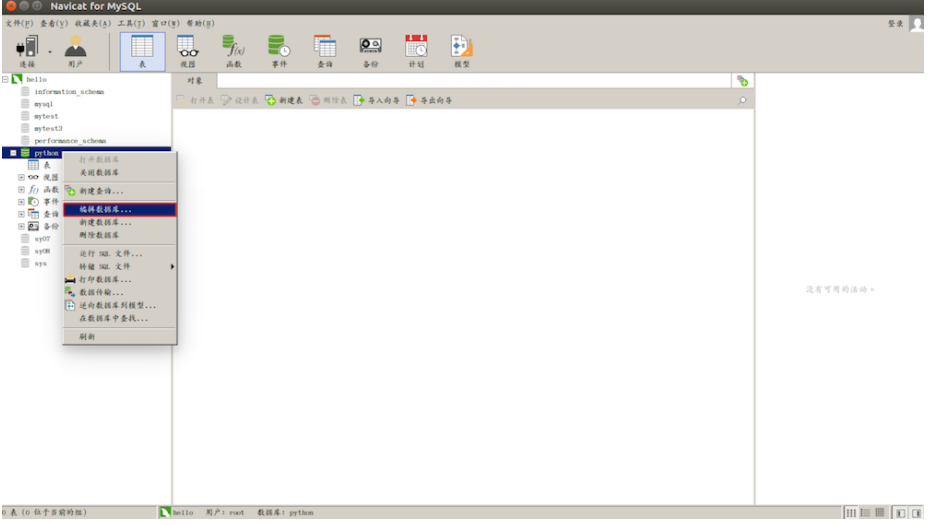The image size is (932, 525).
Task: Click the list view icon in status bar
Action: 851,513
